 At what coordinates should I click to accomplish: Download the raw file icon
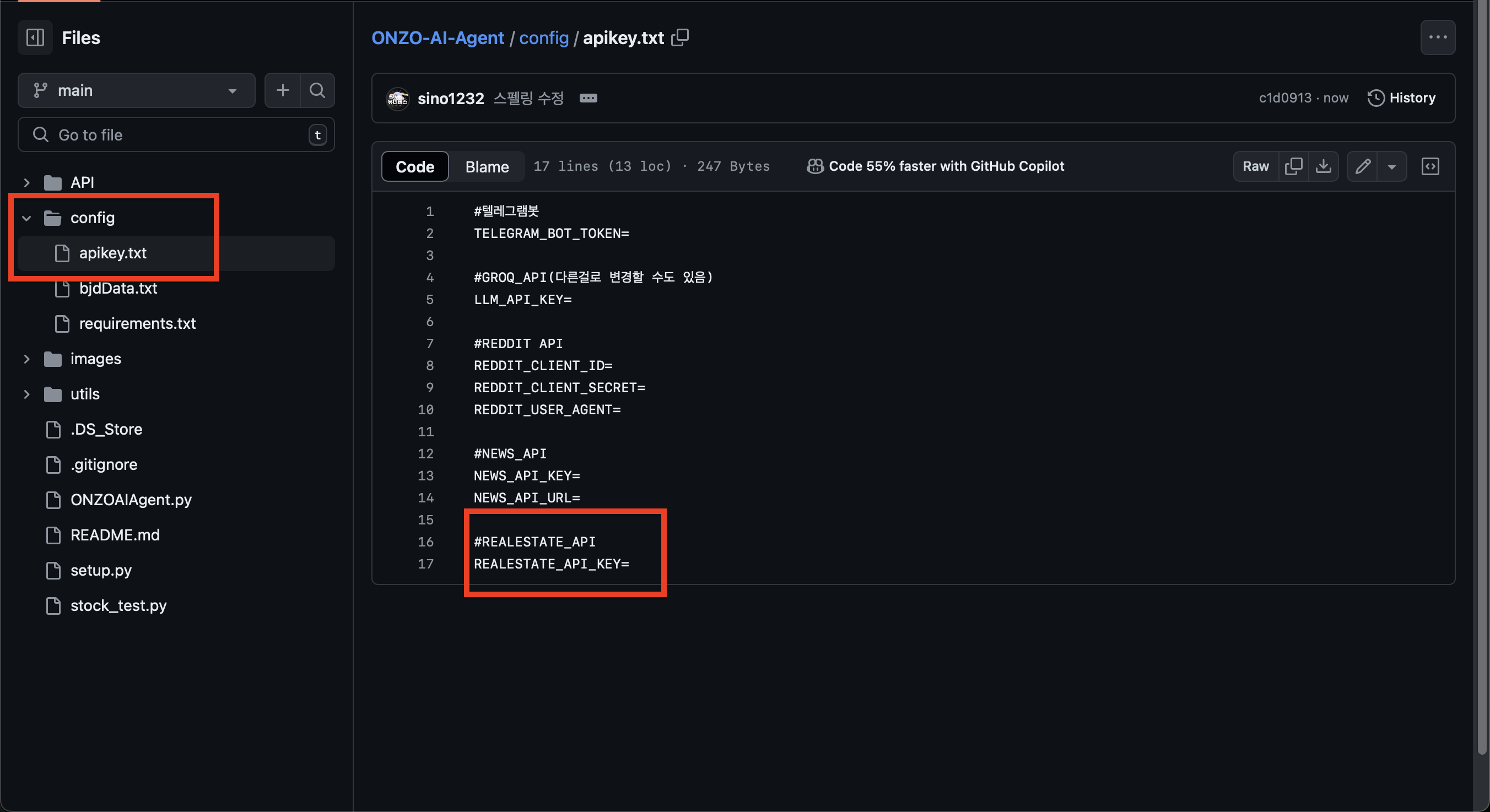(x=1324, y=166)
